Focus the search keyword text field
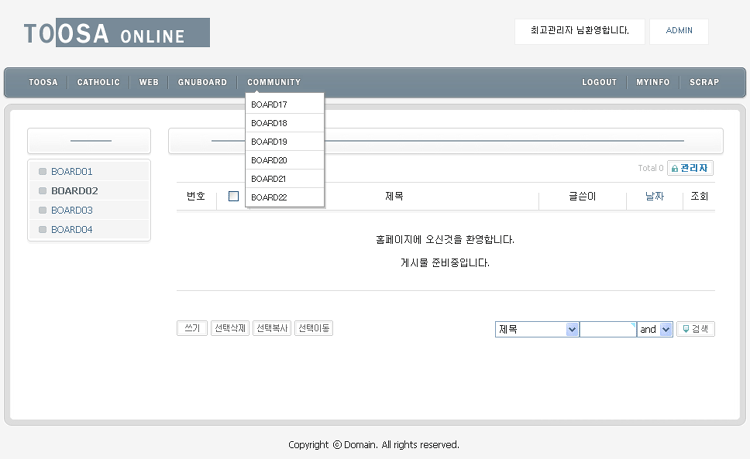This screenshot has width=750, height=459. tap(607, 329)
